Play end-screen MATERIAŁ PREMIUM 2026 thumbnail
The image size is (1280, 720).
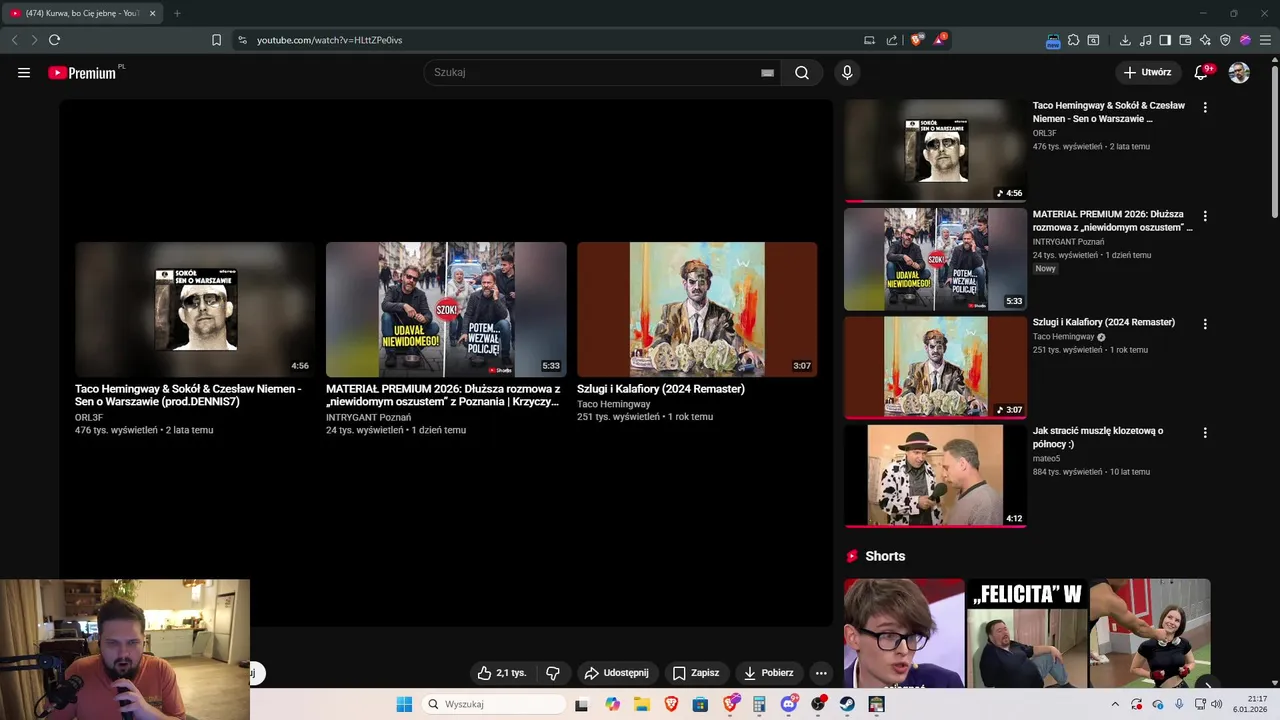(x=446, y=309)
